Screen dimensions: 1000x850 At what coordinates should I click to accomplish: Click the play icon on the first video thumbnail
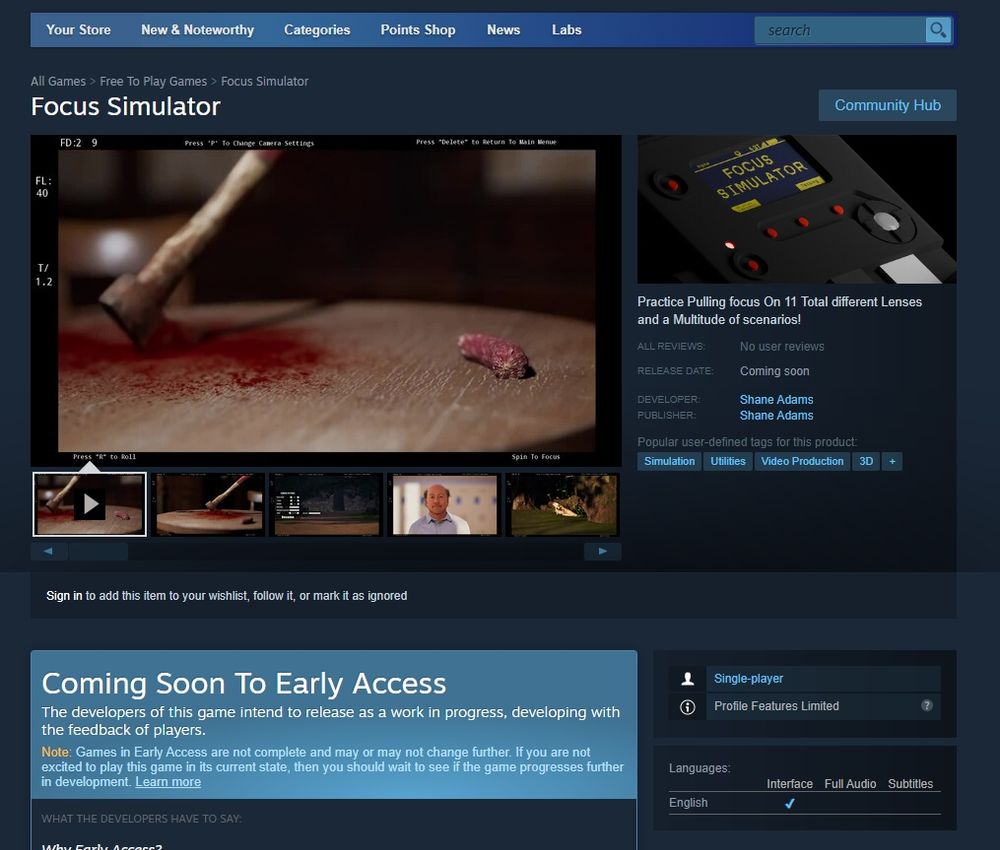(90, 504)
